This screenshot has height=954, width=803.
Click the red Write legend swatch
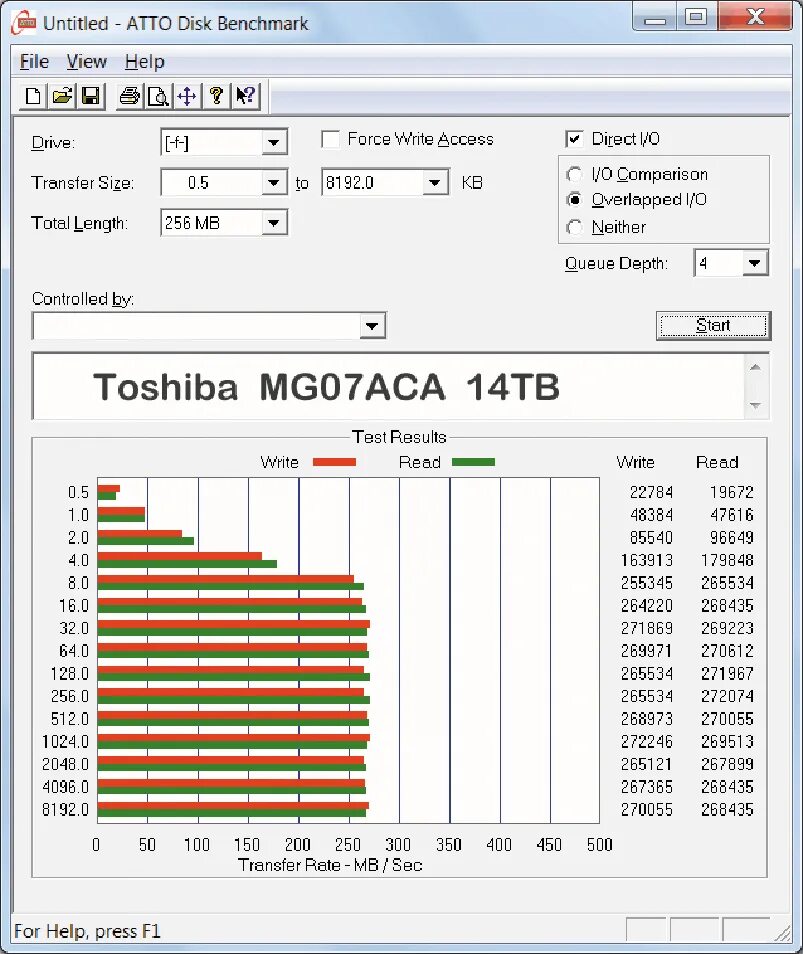tap(334, 462)
